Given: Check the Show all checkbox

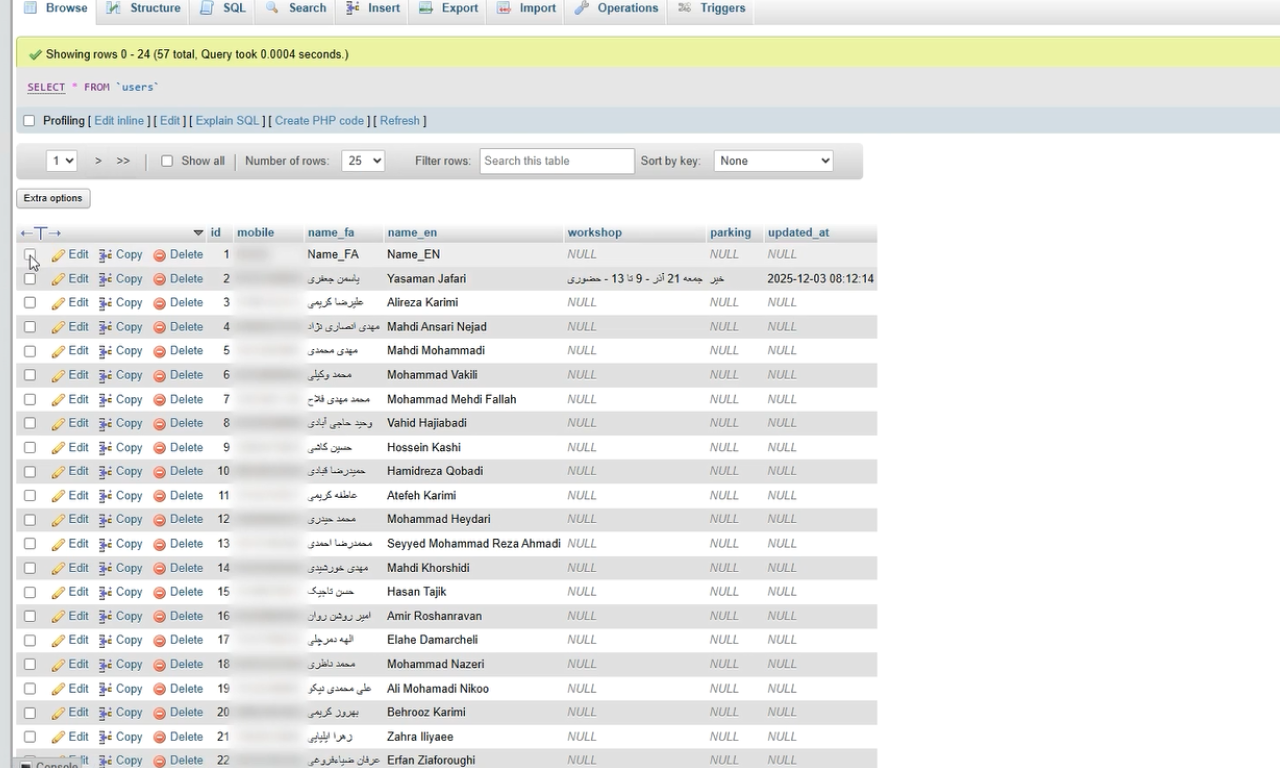Looking at the screenshot, I should coord(167,161).
